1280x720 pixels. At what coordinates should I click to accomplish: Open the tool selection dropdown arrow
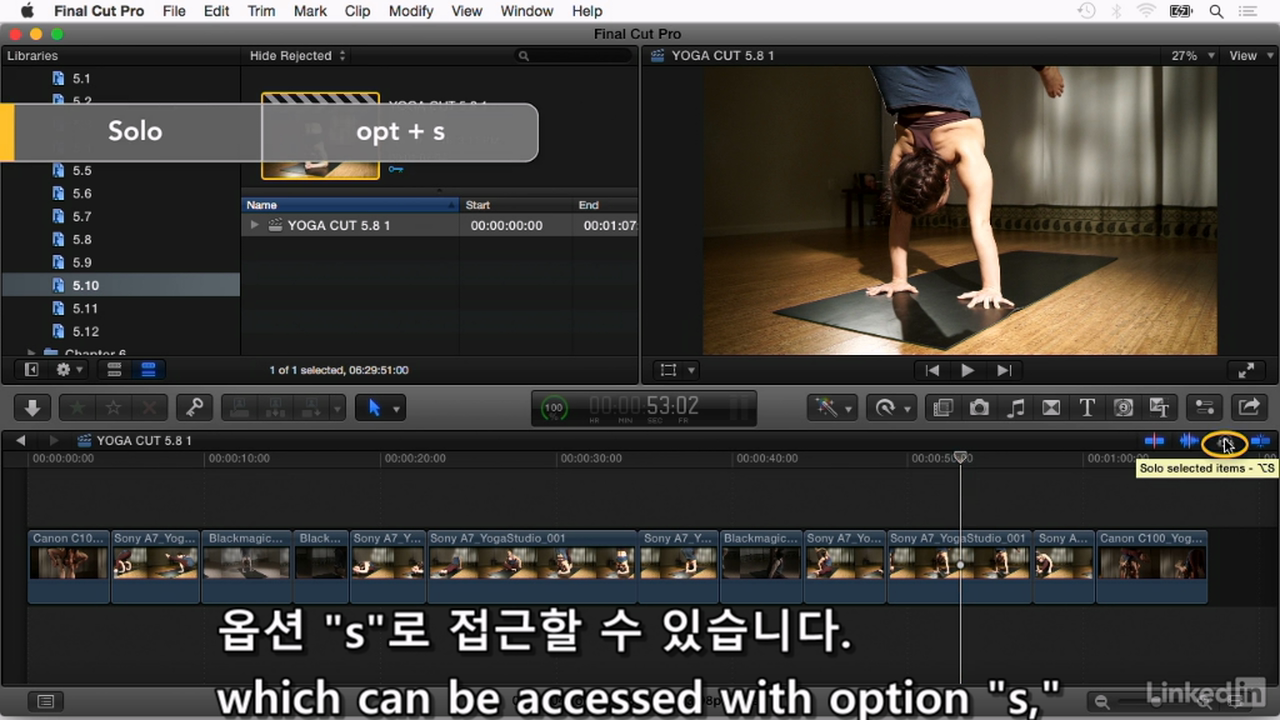click(x=396, y=408)
